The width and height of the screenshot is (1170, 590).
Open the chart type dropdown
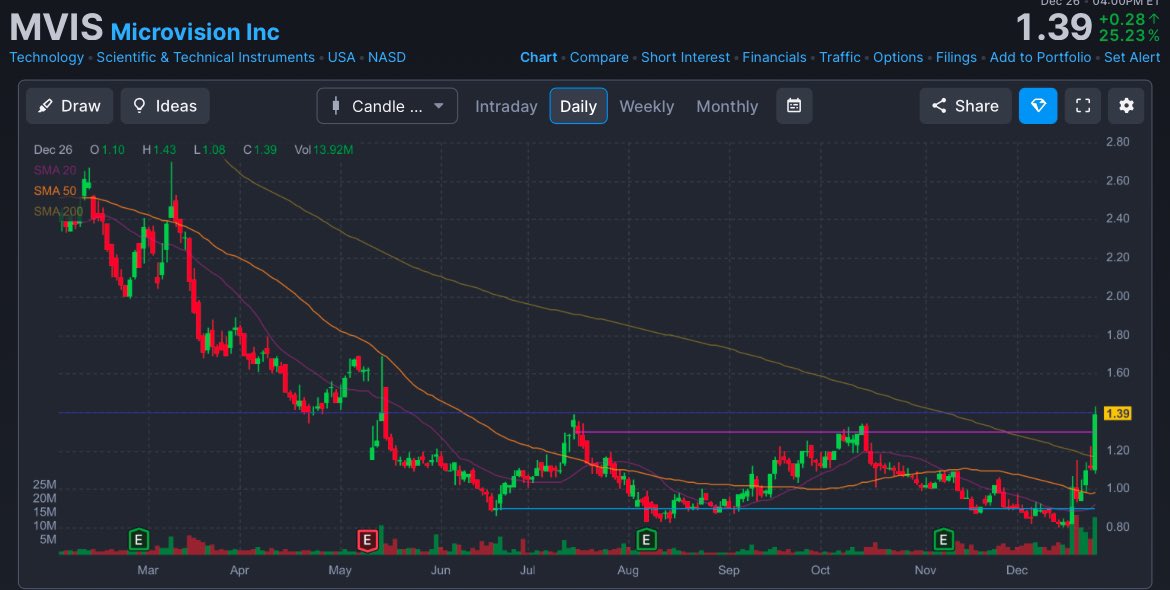(x=437, y=105)
